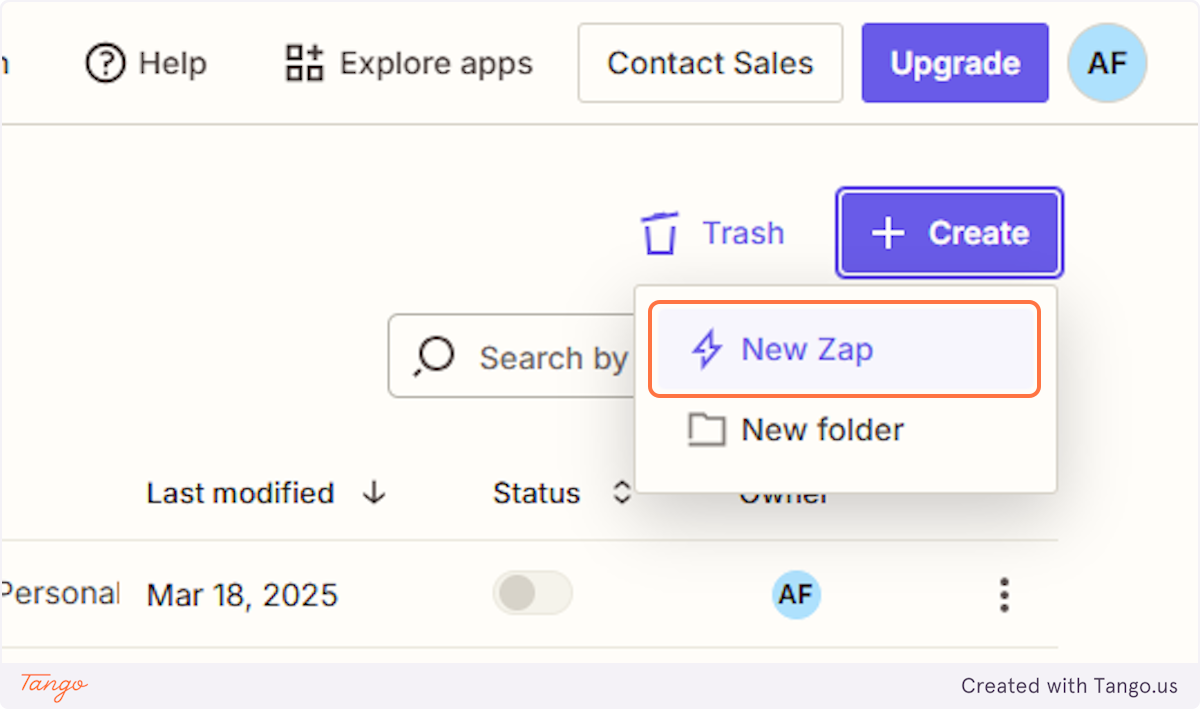
Task: Open the three-dot options menu on the Zap row
Action: [x=1004, y=594]
